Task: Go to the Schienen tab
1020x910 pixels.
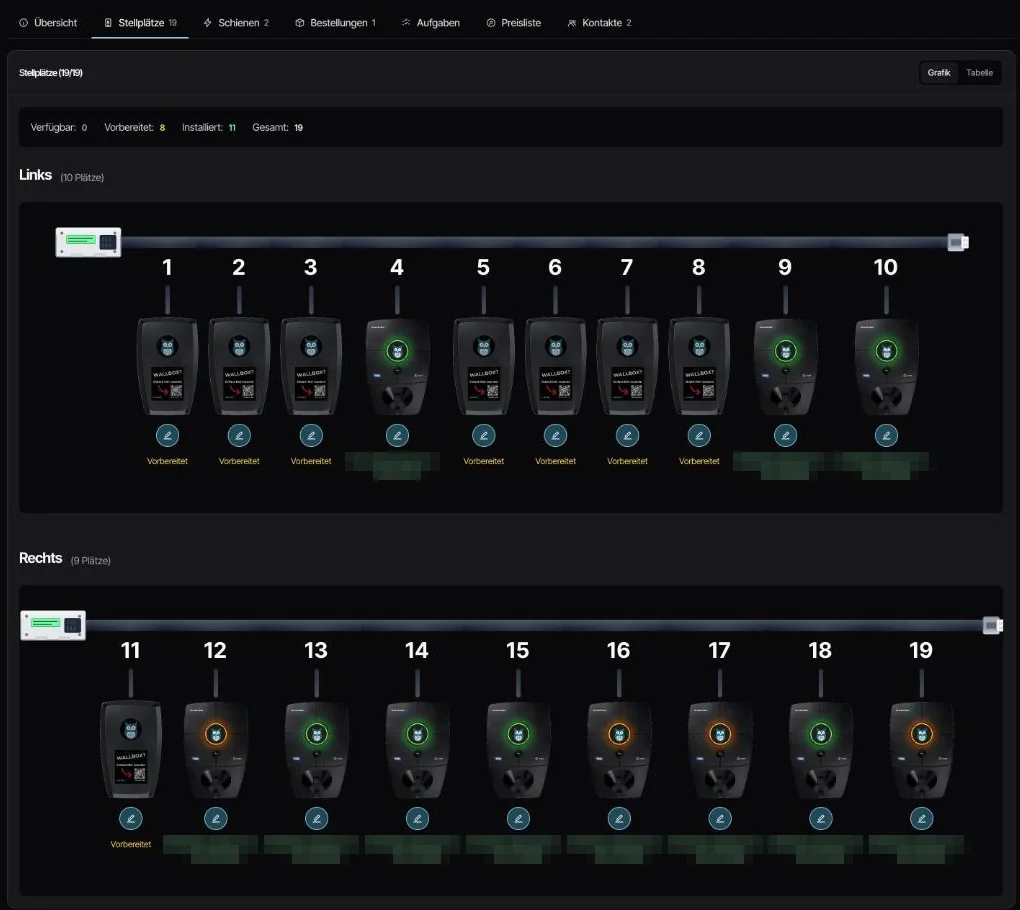Action: (x=236, y=23)
